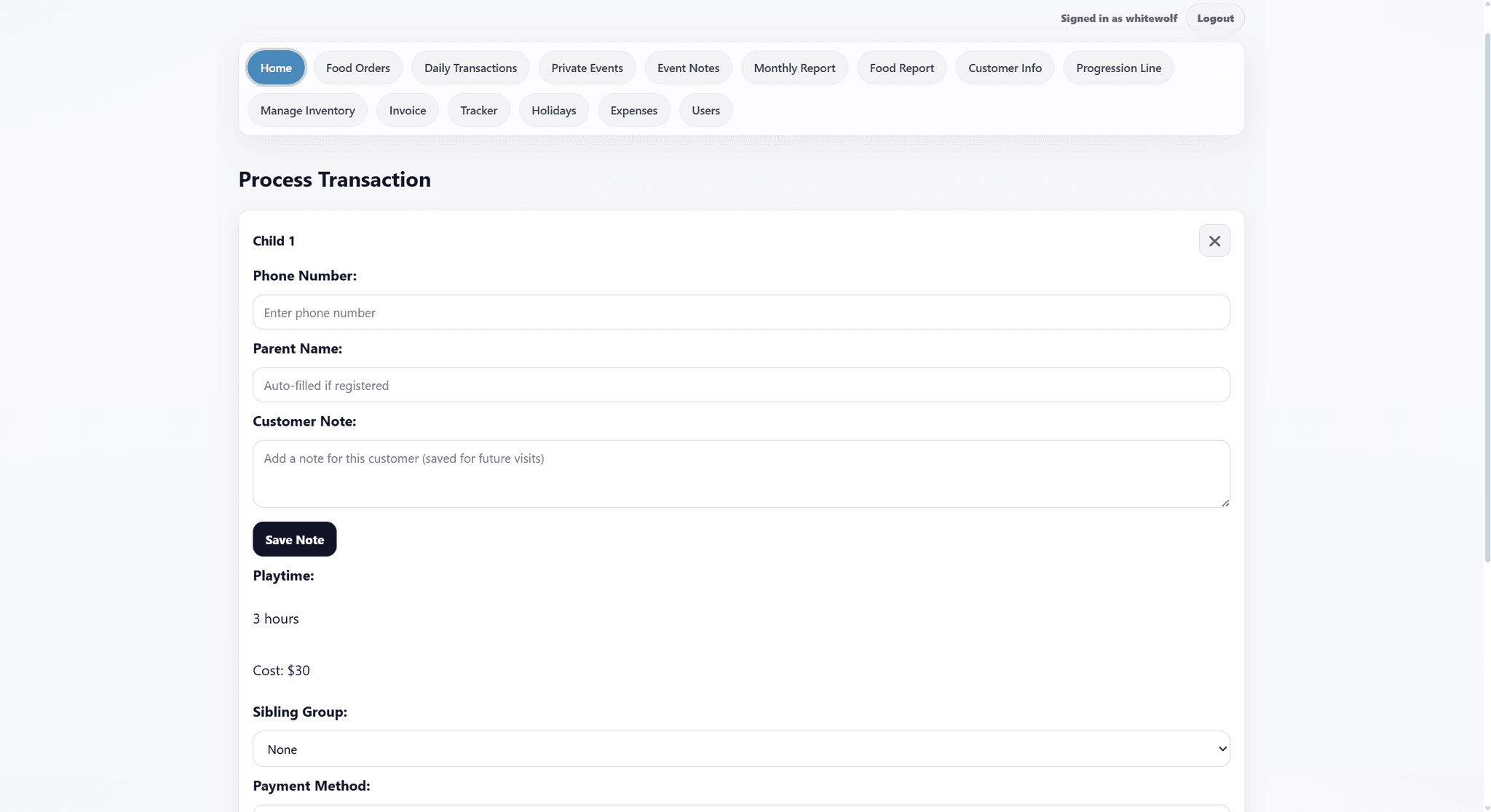The image size is (1491, 812).
Task: Click the page vertical scrollbar
Action: point(1487,291)
